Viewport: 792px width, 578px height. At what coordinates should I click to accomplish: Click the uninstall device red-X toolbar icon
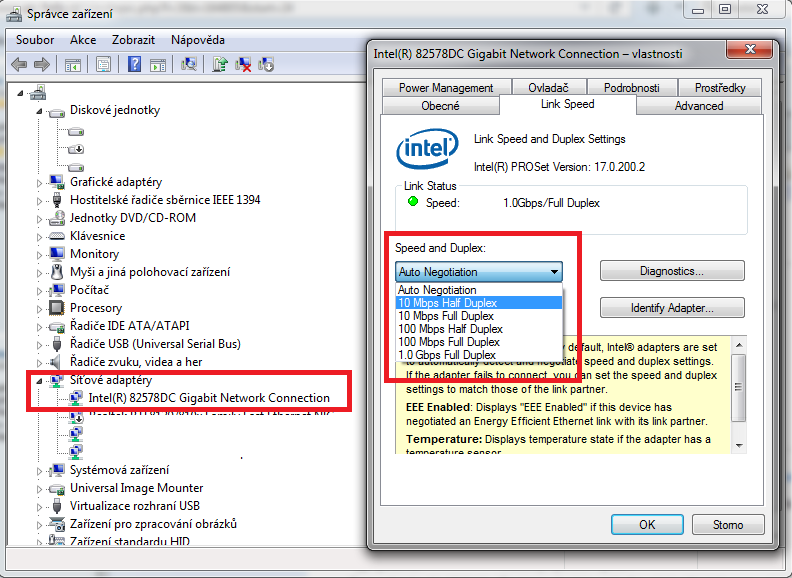[243, 64]
